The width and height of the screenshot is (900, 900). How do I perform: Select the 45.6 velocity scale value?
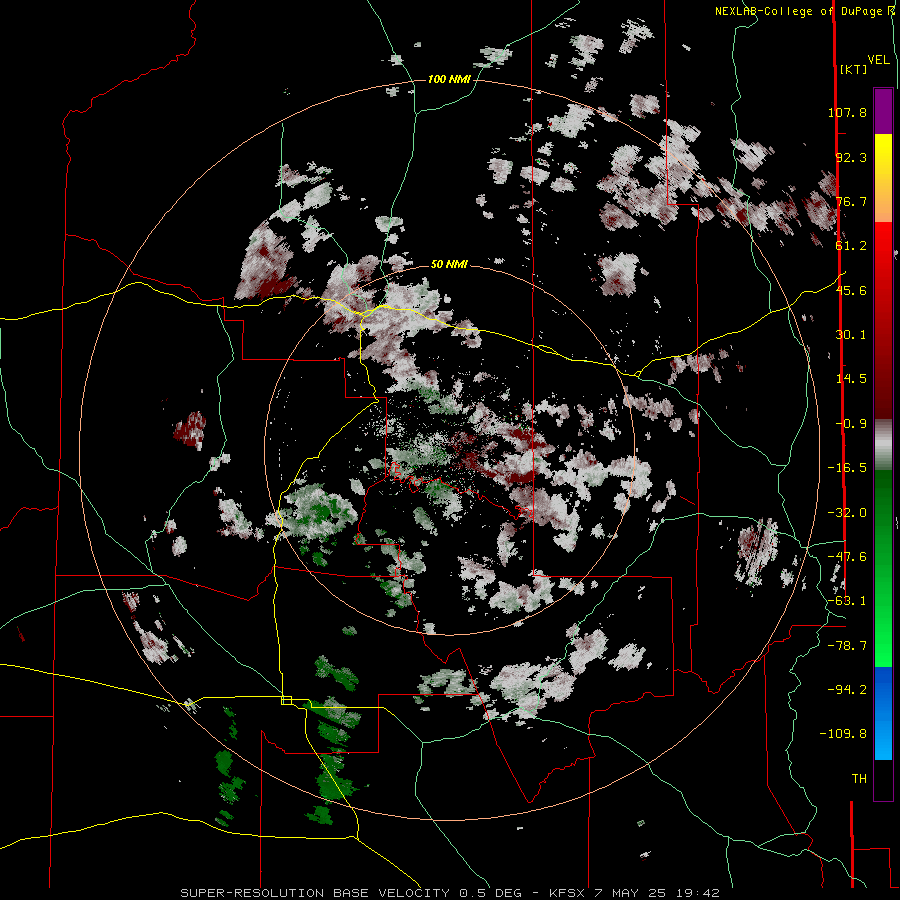[851, 290]
